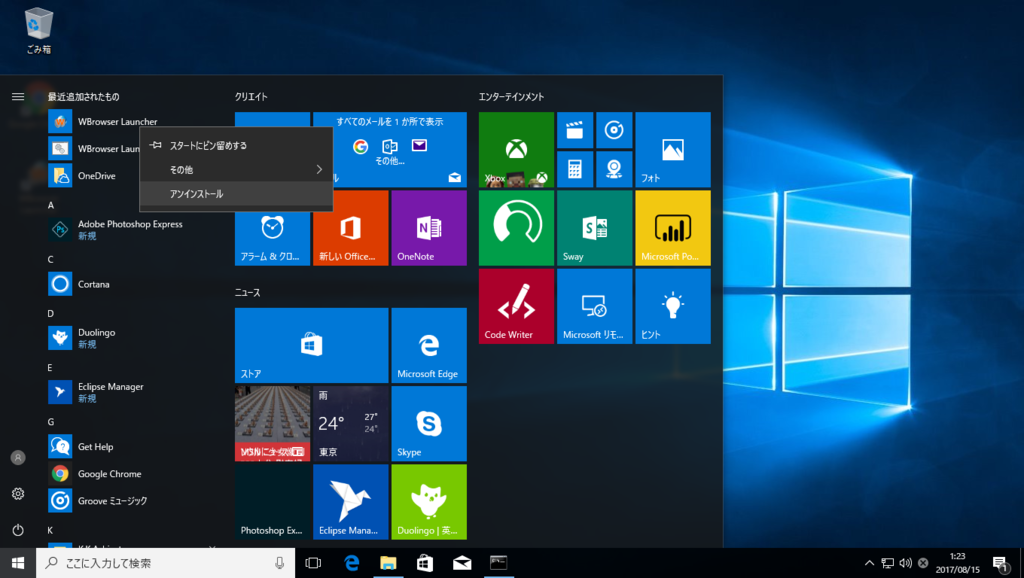1024x578 pixels.
Task: Jump to letter G section header
Action: (51, 422)
